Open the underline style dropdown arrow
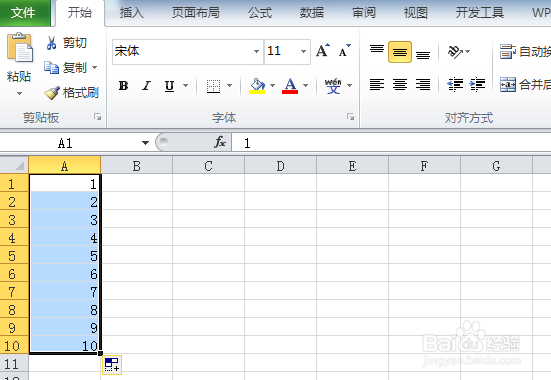Viewport: 551px width, 380px height. [x=186, y=85]
